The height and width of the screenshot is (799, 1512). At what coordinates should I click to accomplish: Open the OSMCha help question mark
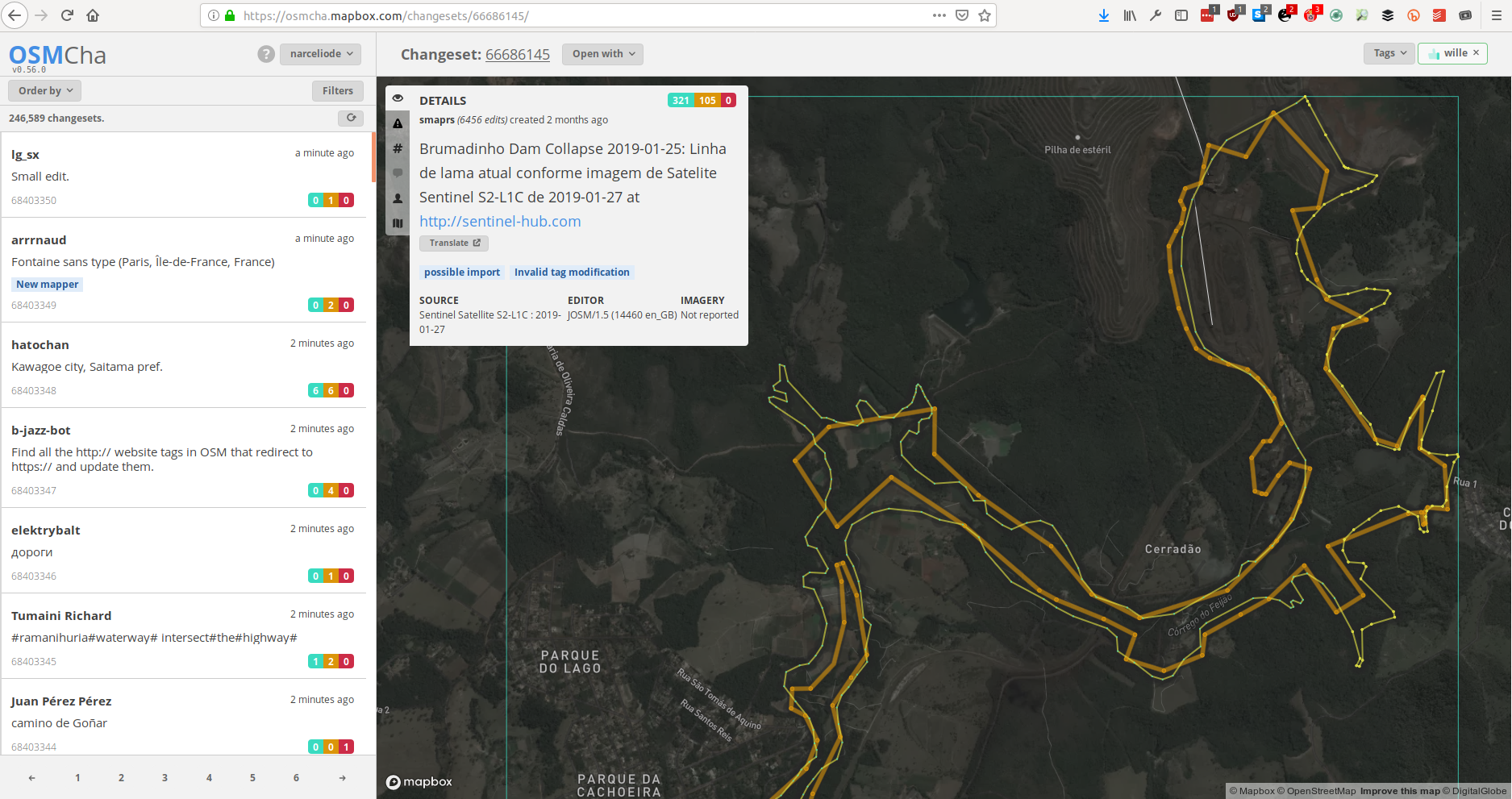(x=266, y=54)
